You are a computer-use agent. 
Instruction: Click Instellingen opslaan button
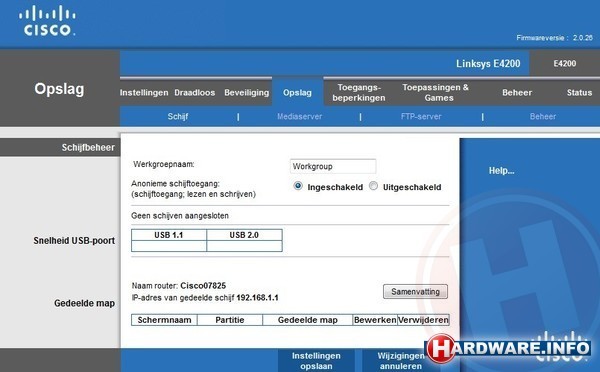(x=316, y=361)
